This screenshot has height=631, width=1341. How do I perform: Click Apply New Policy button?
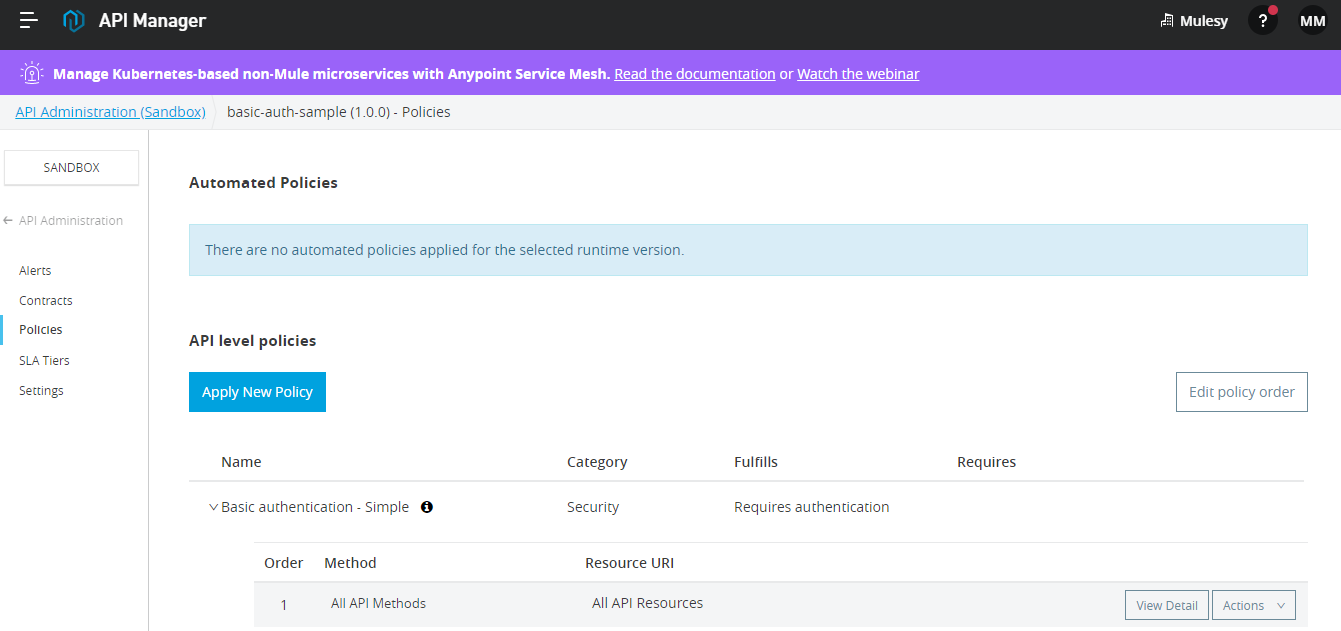pos(257,392)
